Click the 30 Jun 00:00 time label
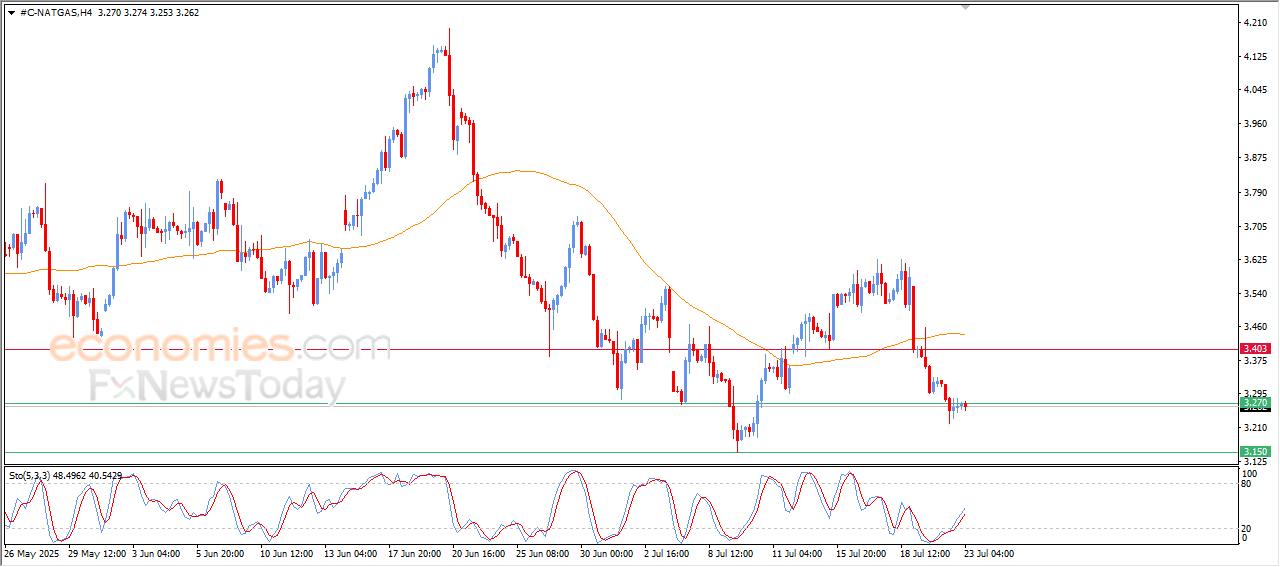The height and width of the screenshot is (567, 1280). click(609, 553)
